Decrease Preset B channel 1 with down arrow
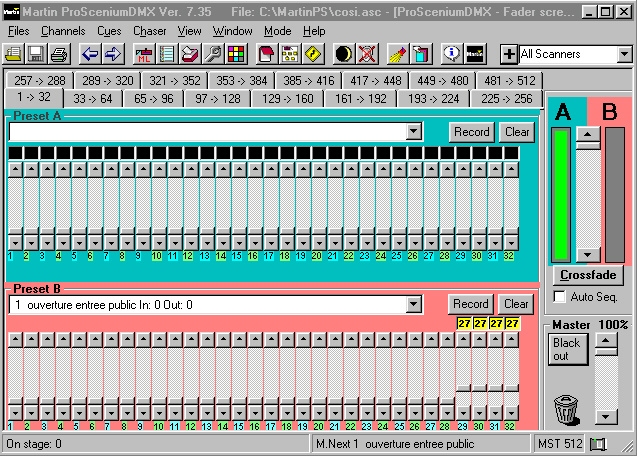Screen dimensions: 637x456 (15, 413)
